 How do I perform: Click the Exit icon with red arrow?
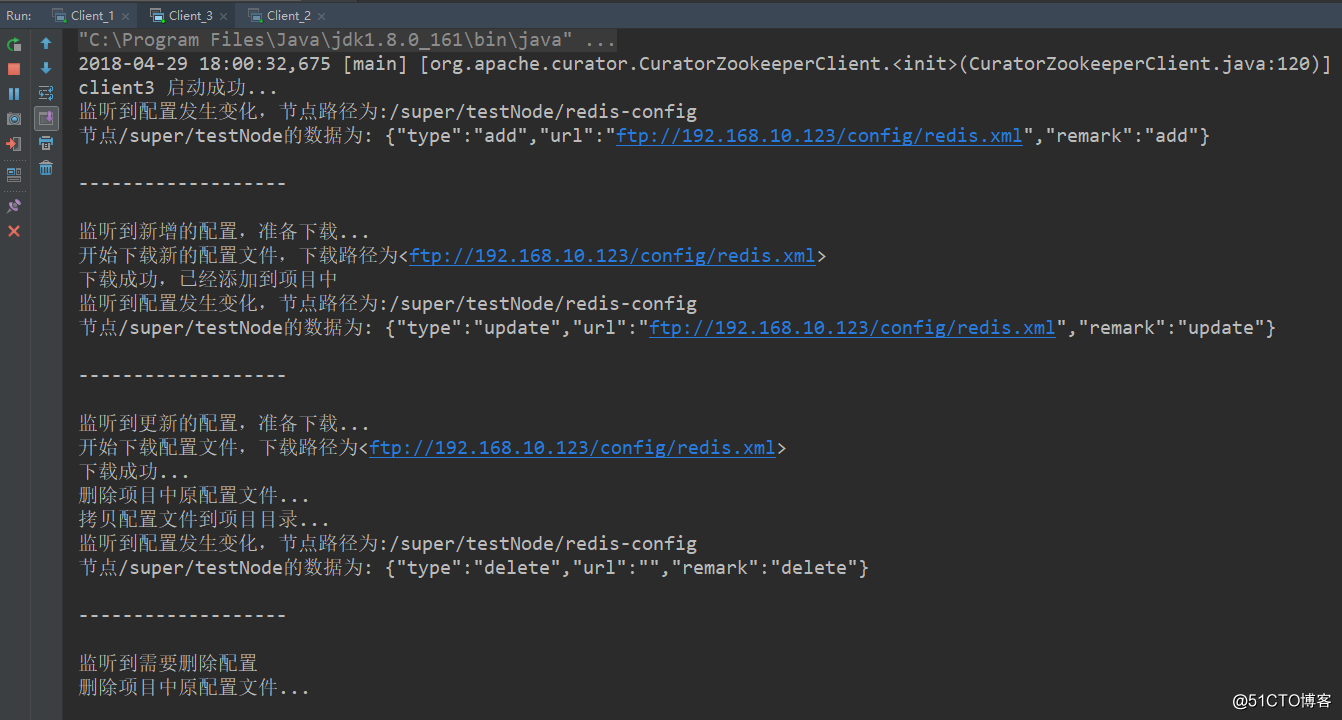pyautogui.click(x=14, y=144)
